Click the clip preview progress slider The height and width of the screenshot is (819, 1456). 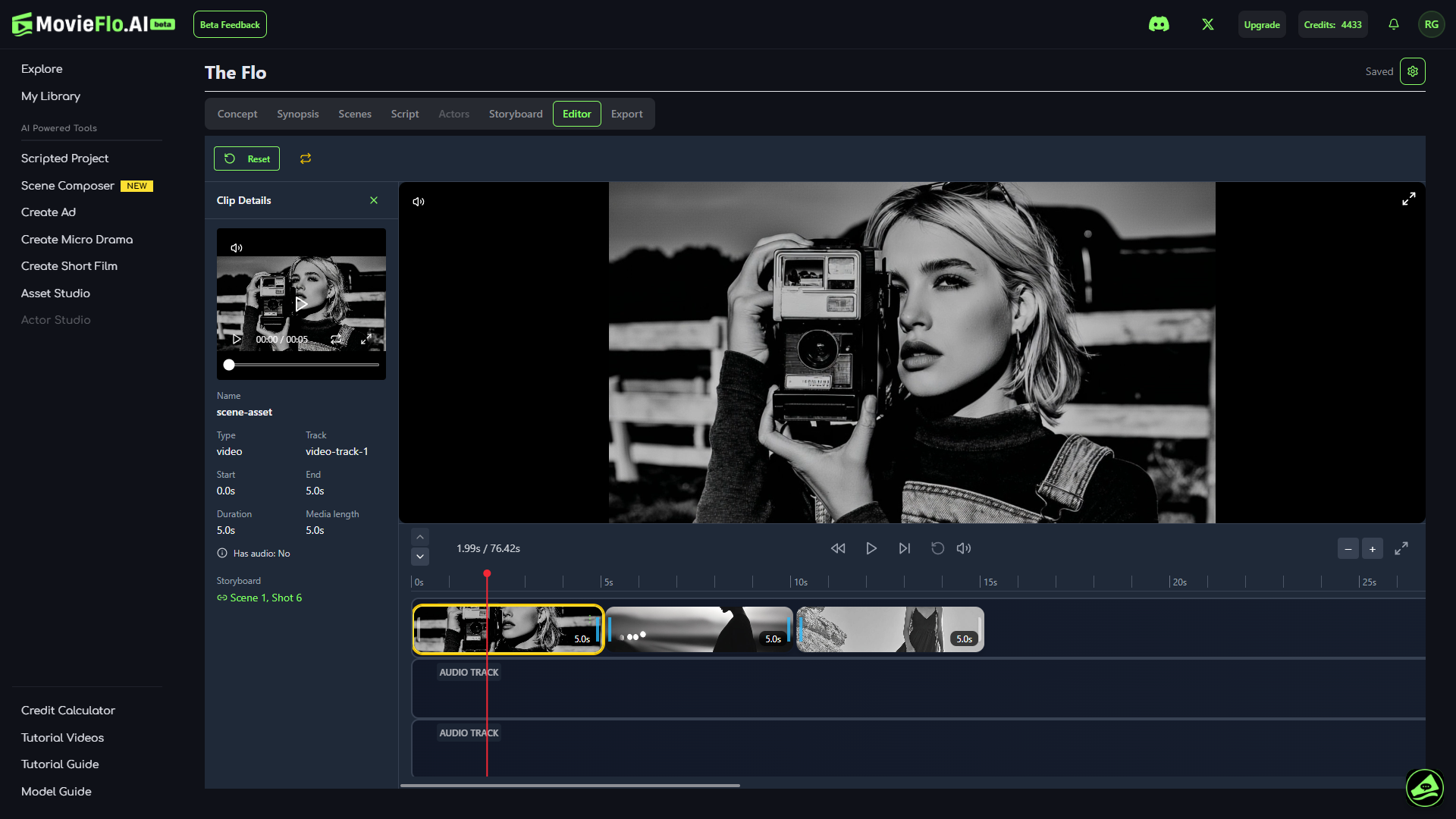303,365
